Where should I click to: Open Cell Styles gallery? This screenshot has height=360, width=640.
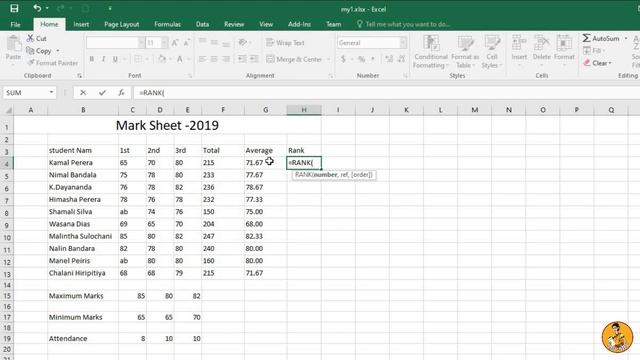pos(491,51)
